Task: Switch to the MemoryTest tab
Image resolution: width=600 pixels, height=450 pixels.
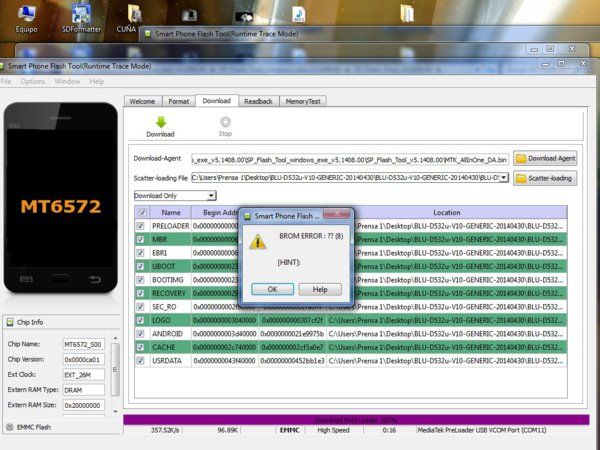Action: pos(303,101)
